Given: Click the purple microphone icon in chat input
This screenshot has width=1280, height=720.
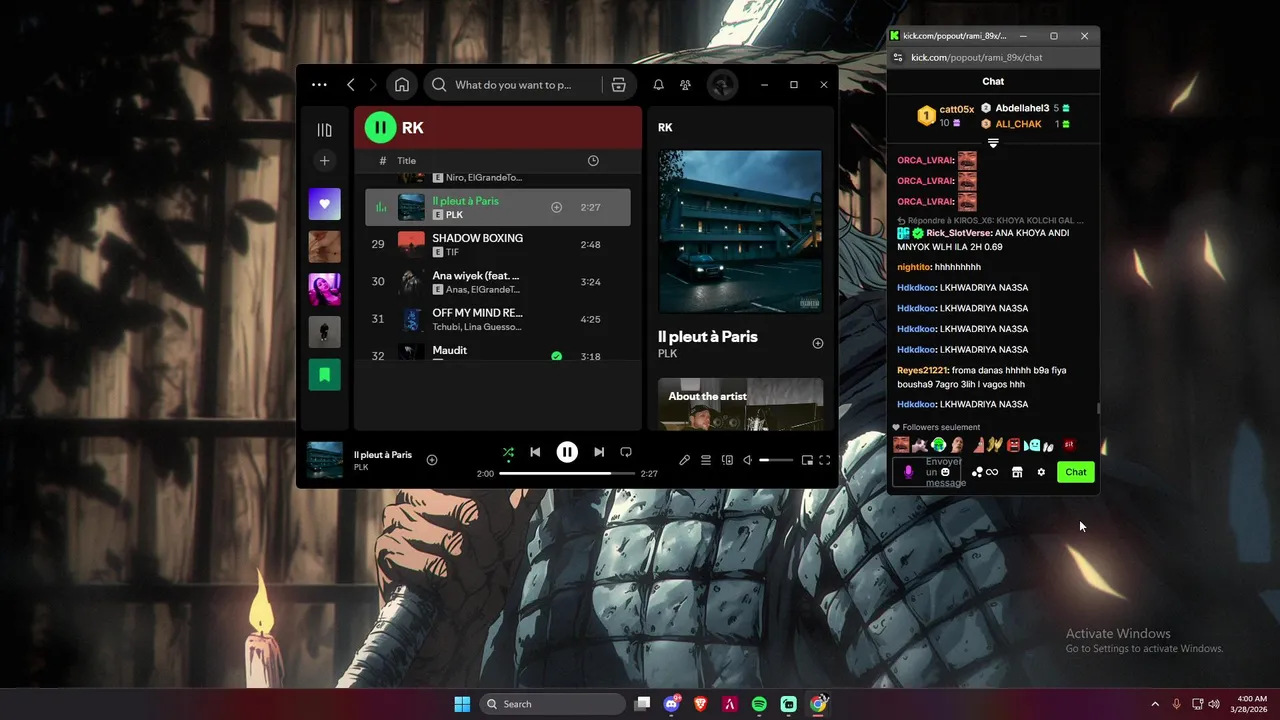Looking at the screenshot, I should 909,472.
